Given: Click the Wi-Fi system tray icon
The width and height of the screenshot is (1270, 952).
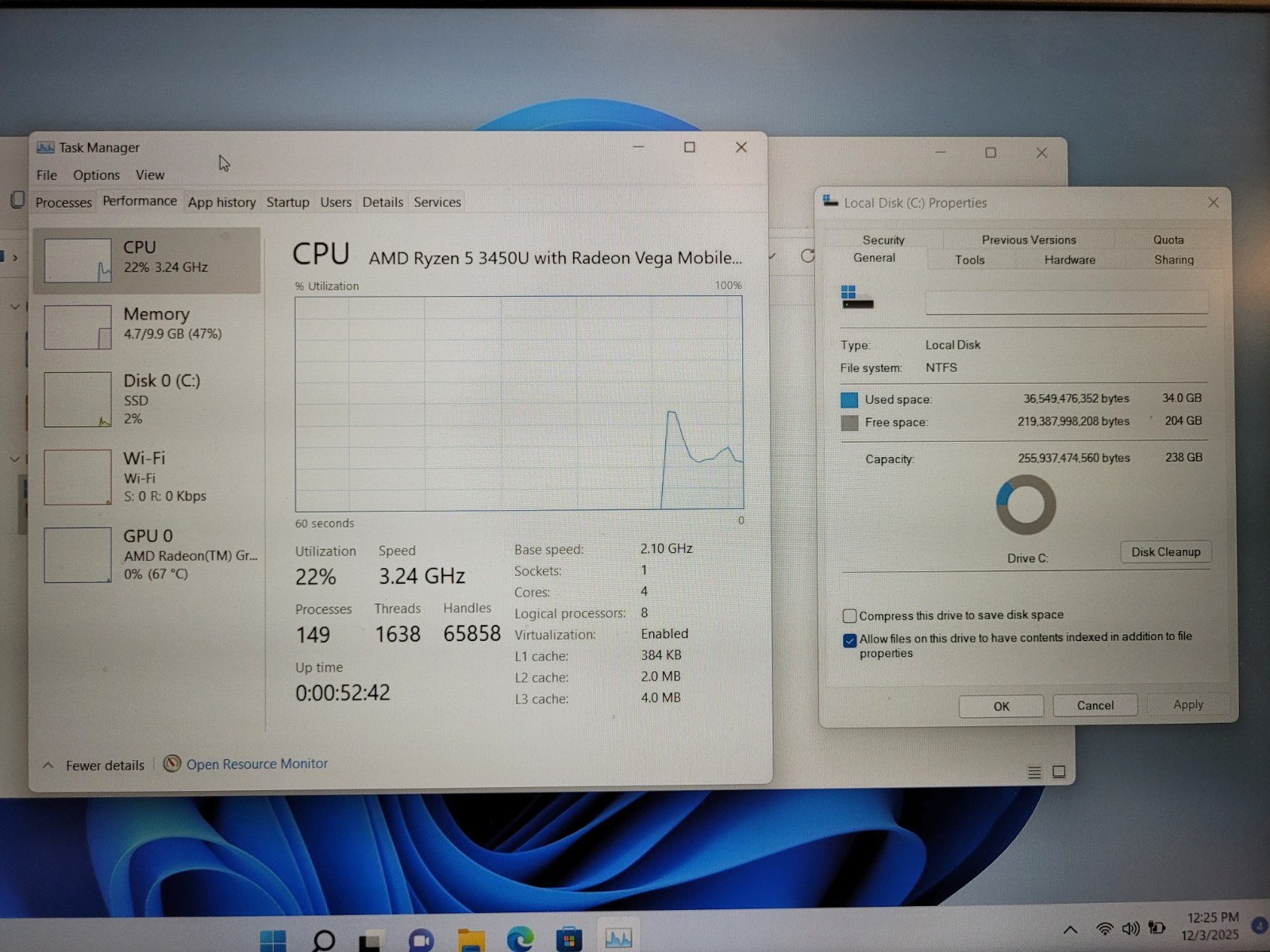Looking at the screenshot, I should (1104, 928).
